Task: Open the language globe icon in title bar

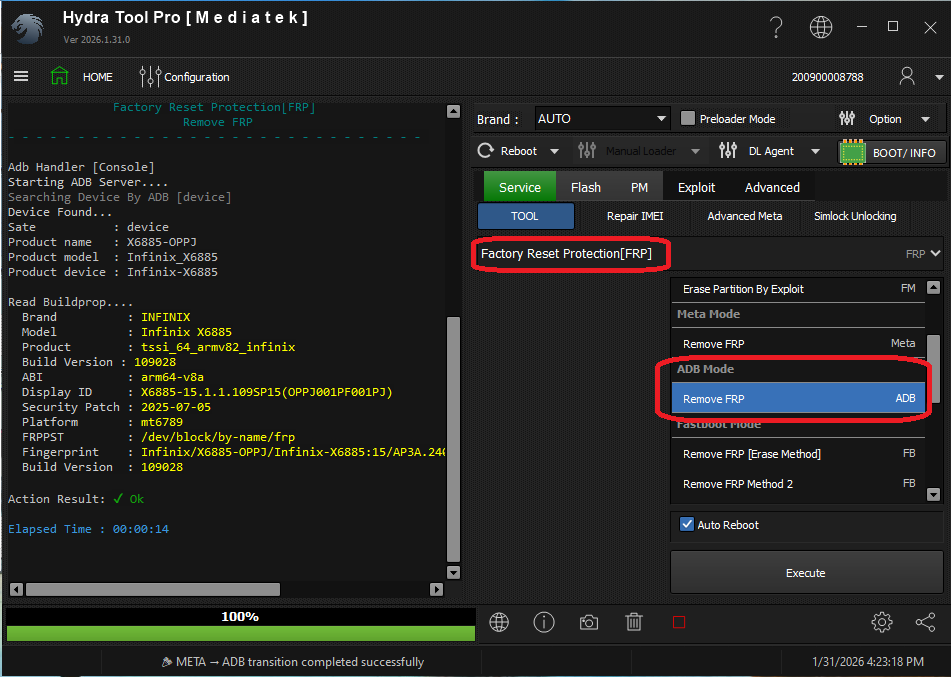Action: pos(821,27)
